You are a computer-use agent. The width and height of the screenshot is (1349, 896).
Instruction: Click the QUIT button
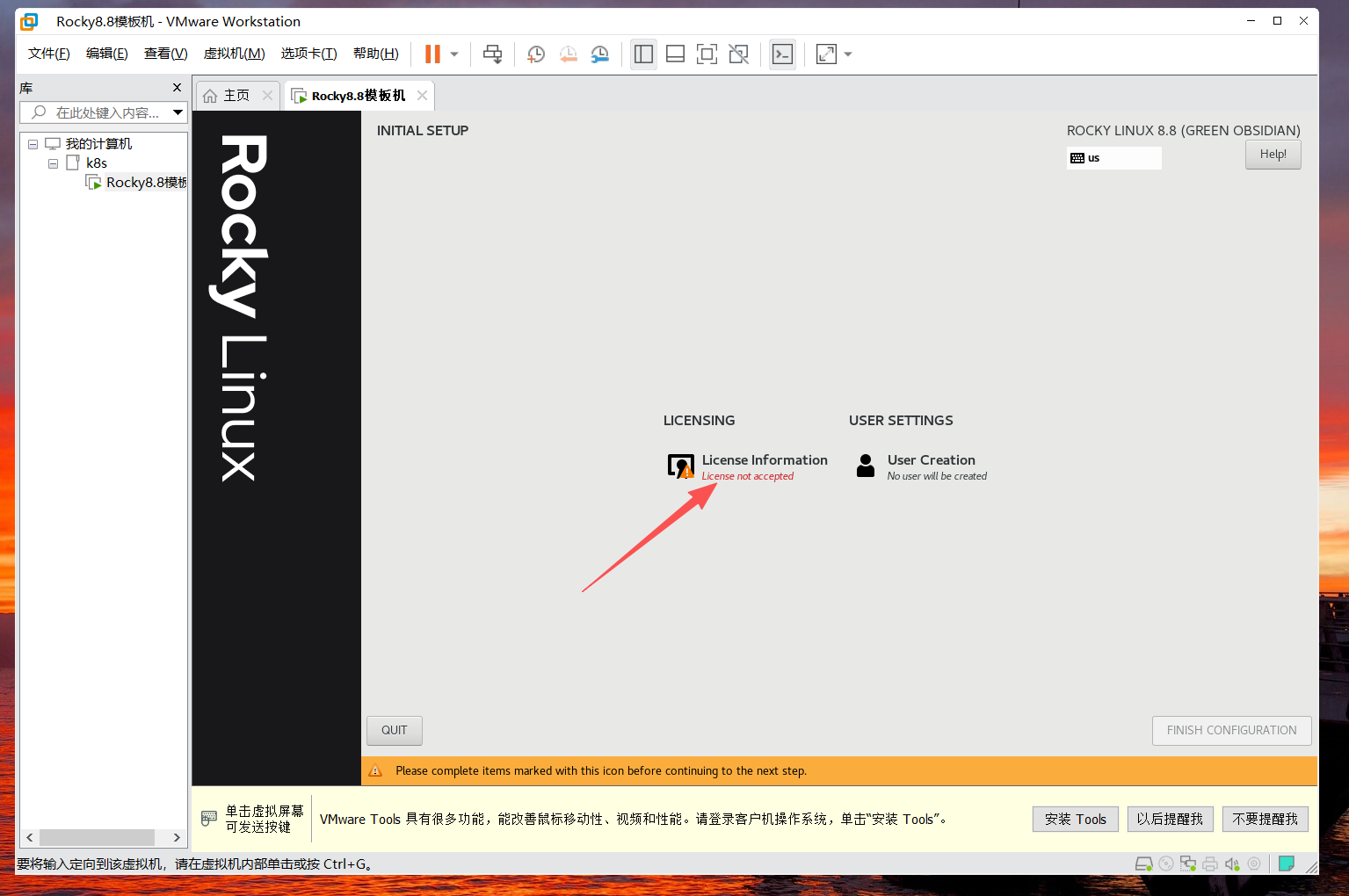[394, 730]
